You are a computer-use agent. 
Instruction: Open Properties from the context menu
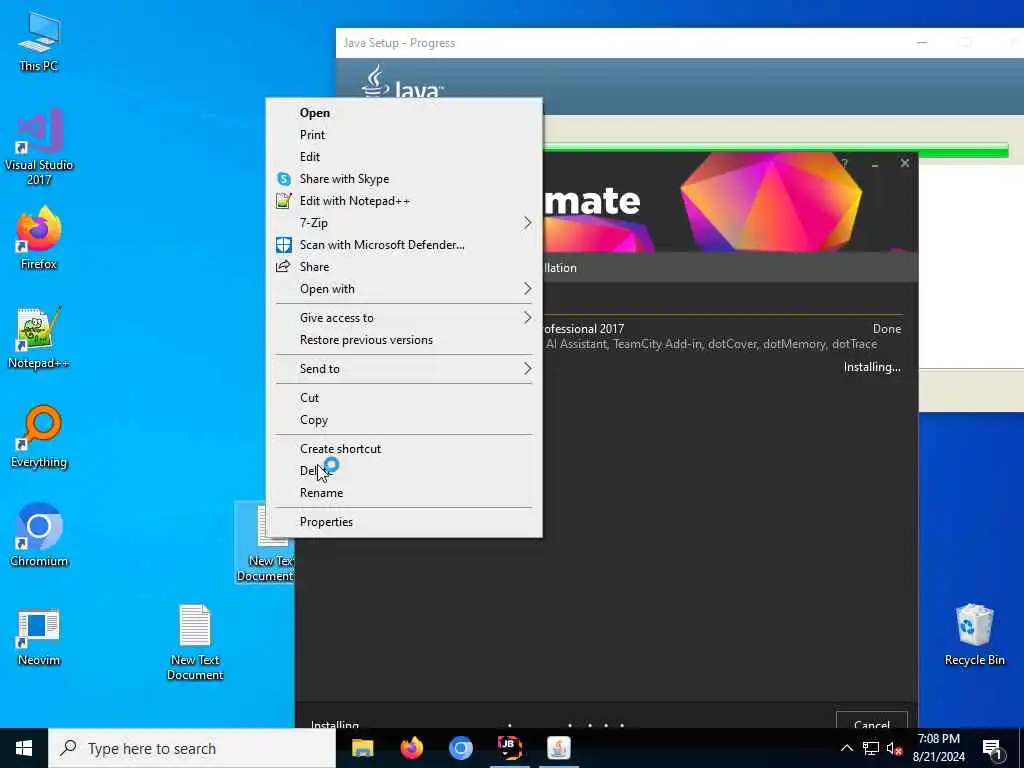(x=404, y=522)
